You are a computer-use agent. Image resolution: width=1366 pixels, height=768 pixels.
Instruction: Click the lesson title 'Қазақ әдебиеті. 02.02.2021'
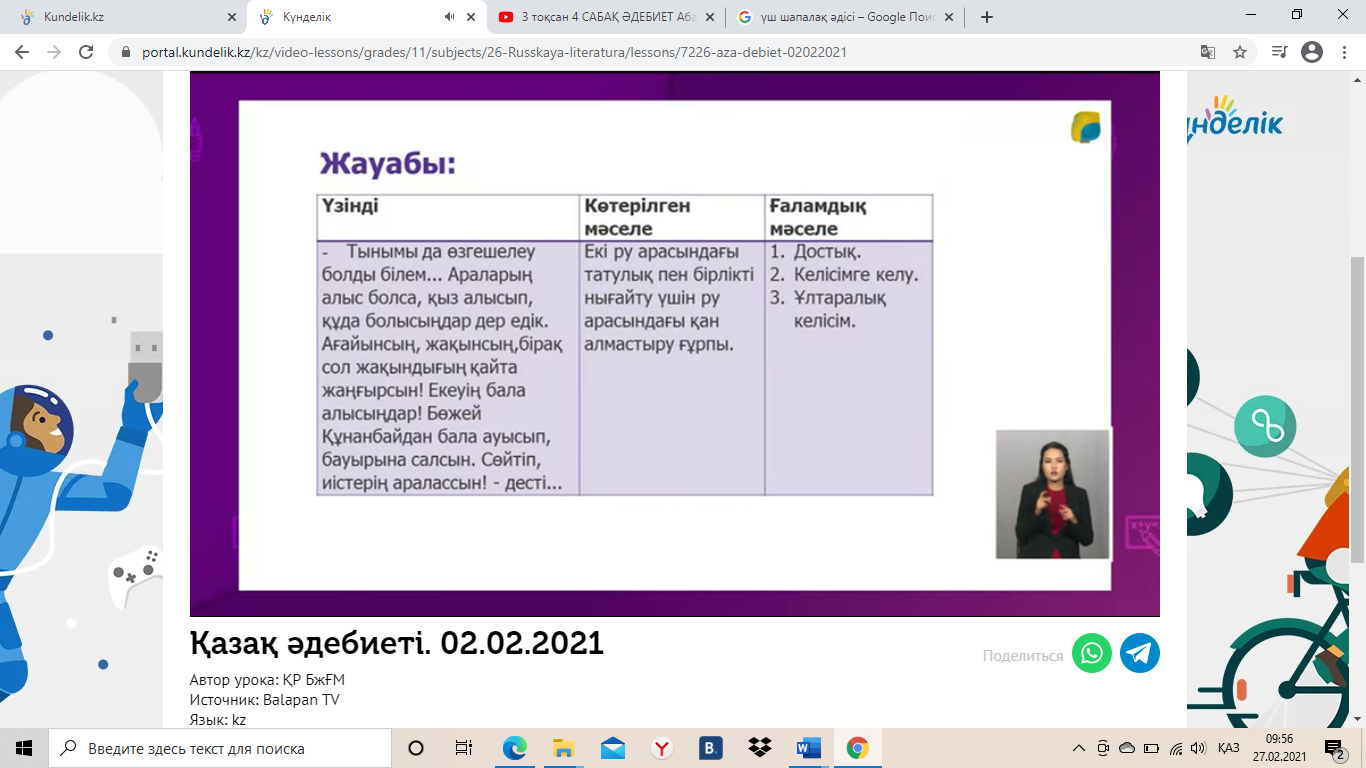[397, 642]
